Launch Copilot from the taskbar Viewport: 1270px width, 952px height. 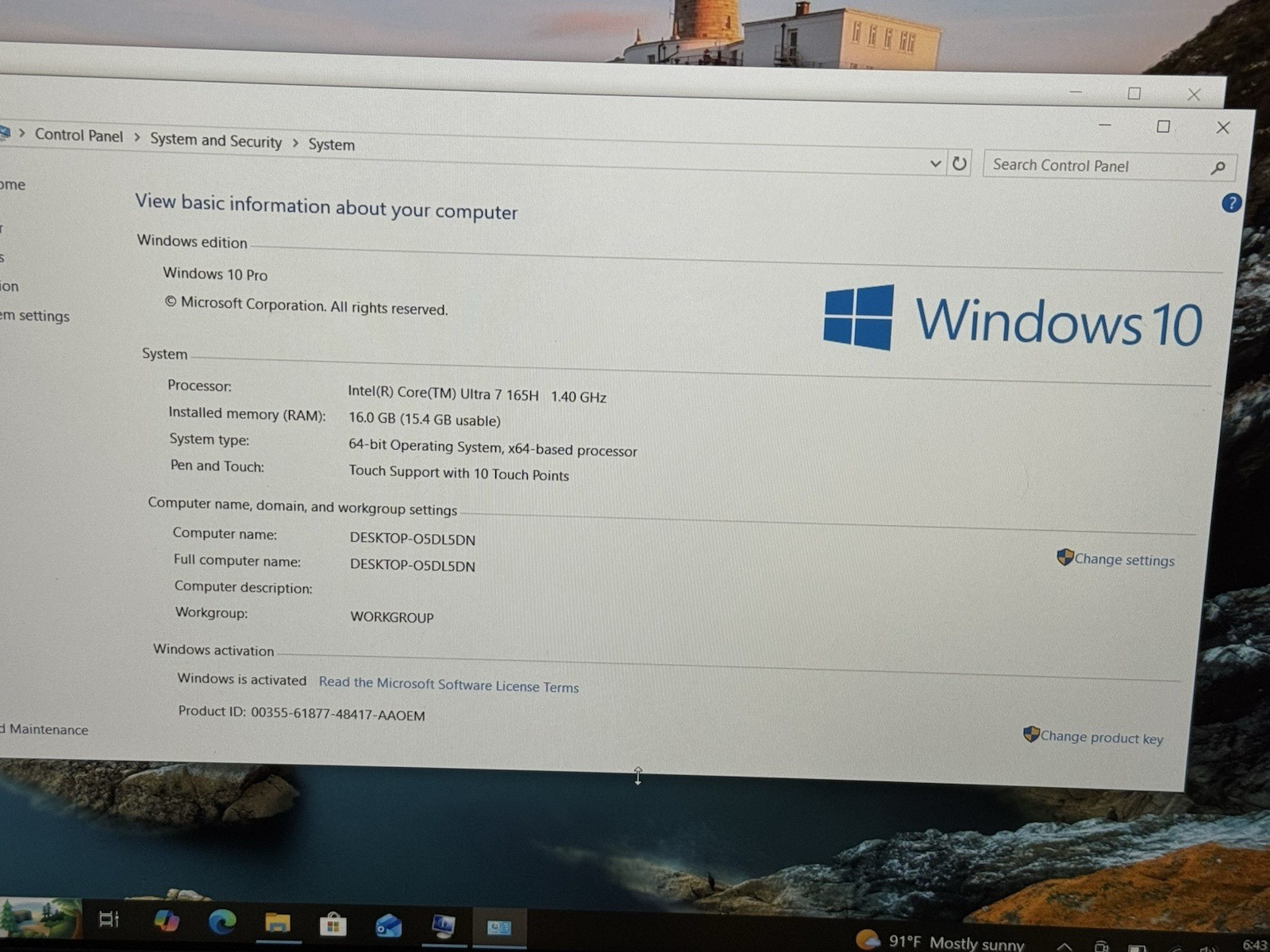[x=166, y=920]
